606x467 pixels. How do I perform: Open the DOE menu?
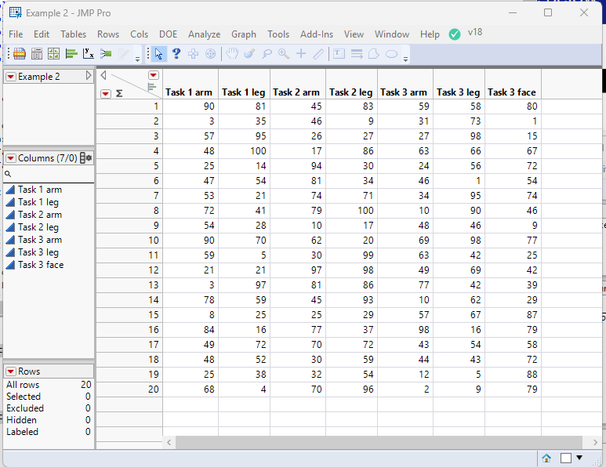pyautogui.click(x=168, y=34)
